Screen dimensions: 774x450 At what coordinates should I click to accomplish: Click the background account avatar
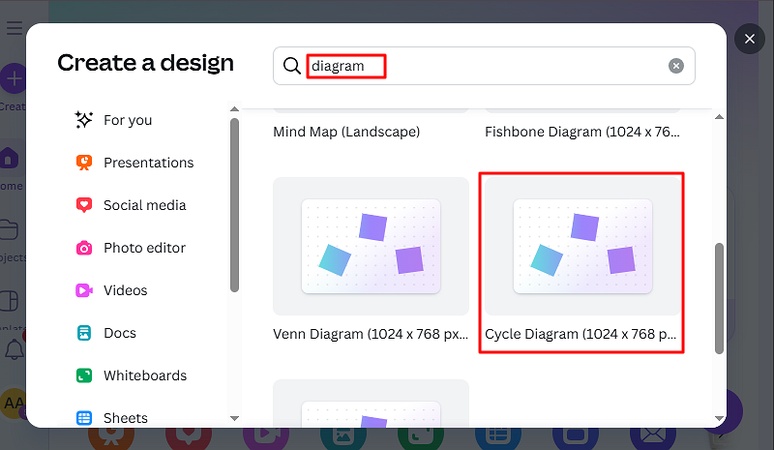tap(13, 403)
